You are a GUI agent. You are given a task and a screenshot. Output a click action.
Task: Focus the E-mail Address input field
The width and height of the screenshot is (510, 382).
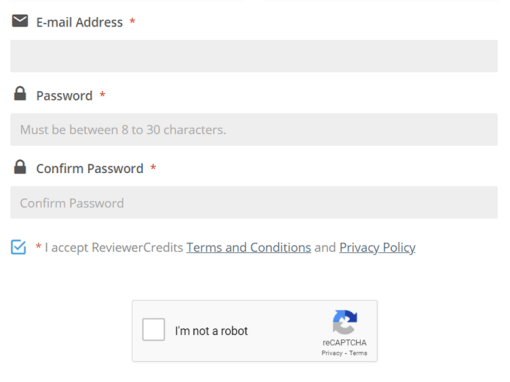point(254,56)
